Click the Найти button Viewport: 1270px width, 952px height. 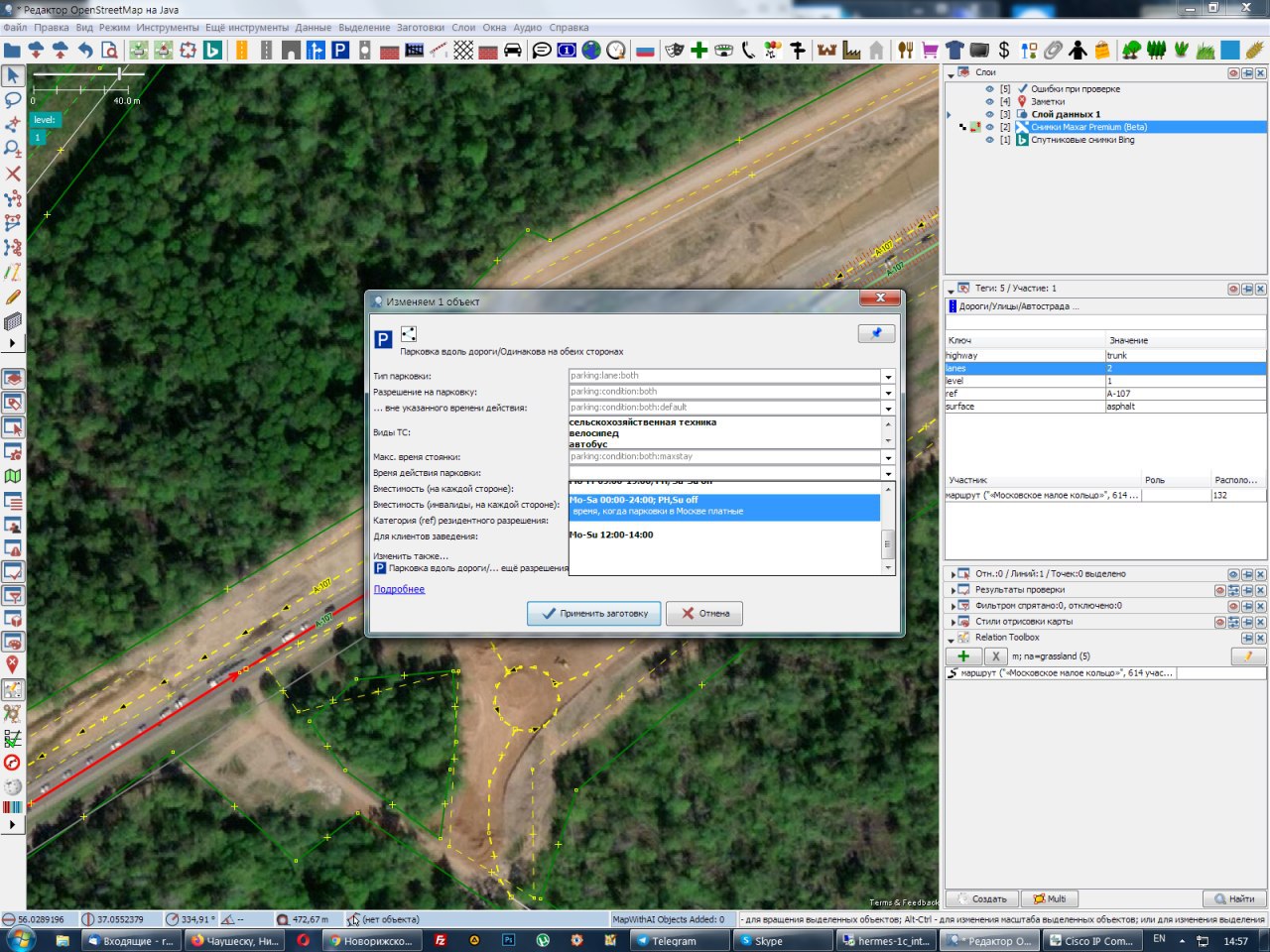point(1233,898)
